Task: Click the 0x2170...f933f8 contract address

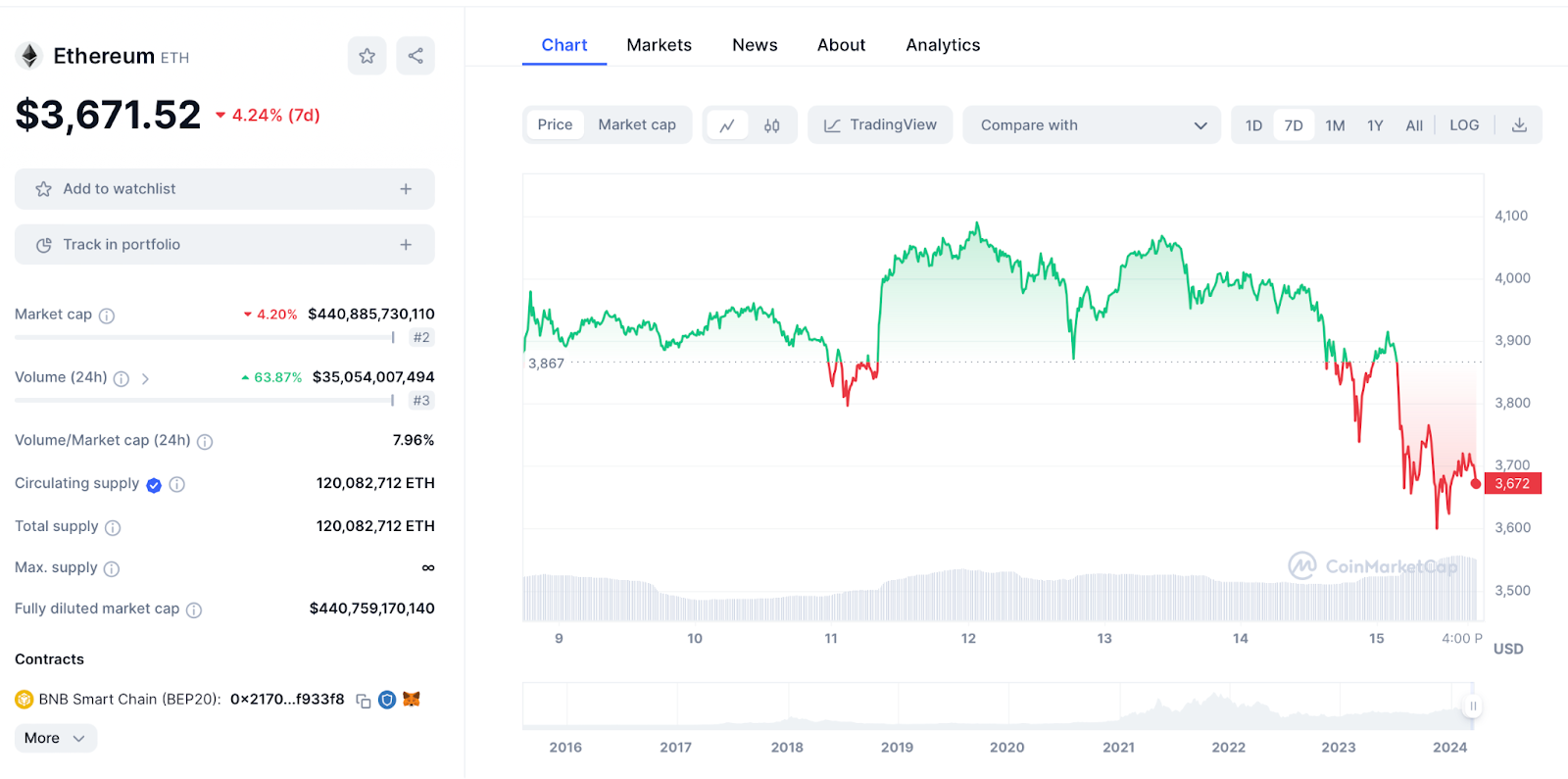Action: point(287,700)
